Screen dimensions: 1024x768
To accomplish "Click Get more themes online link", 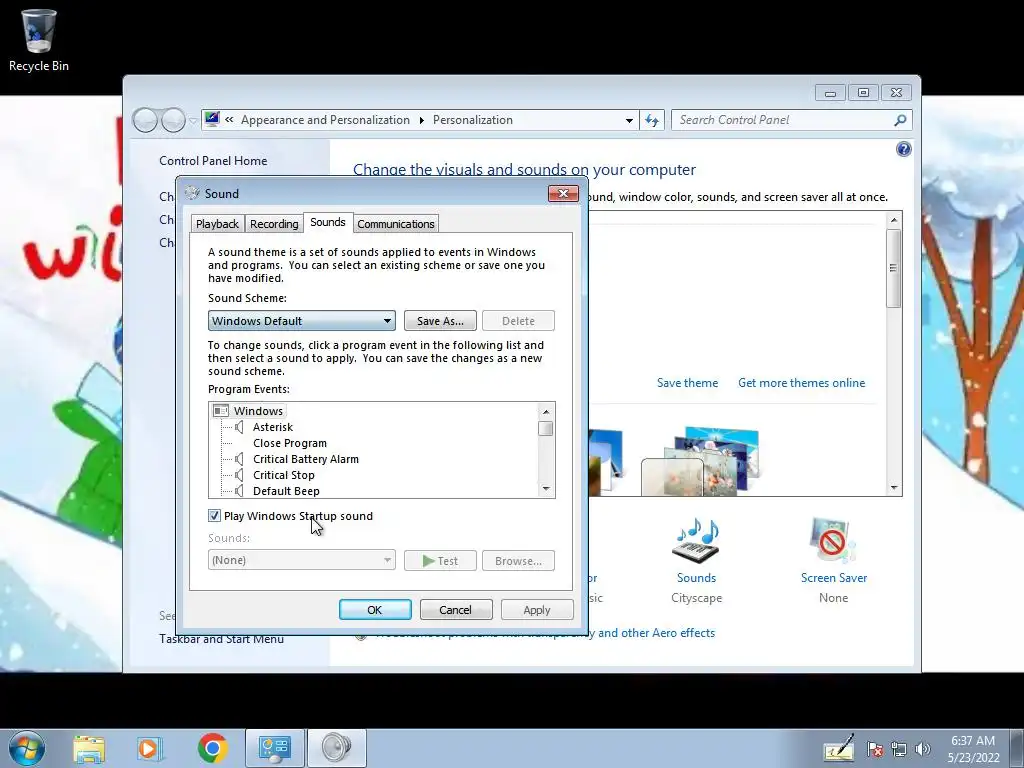I will pos(801,383).
